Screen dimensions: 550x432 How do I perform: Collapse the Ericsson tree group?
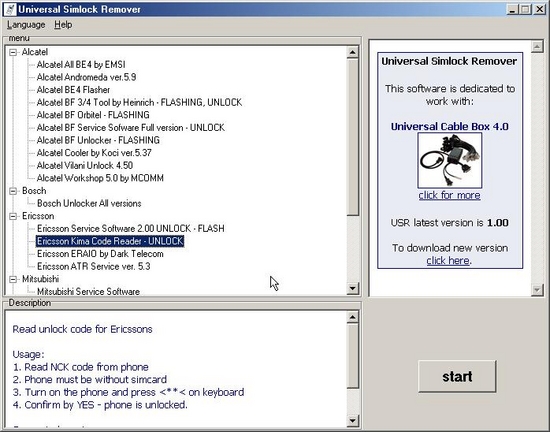(13, 216)
